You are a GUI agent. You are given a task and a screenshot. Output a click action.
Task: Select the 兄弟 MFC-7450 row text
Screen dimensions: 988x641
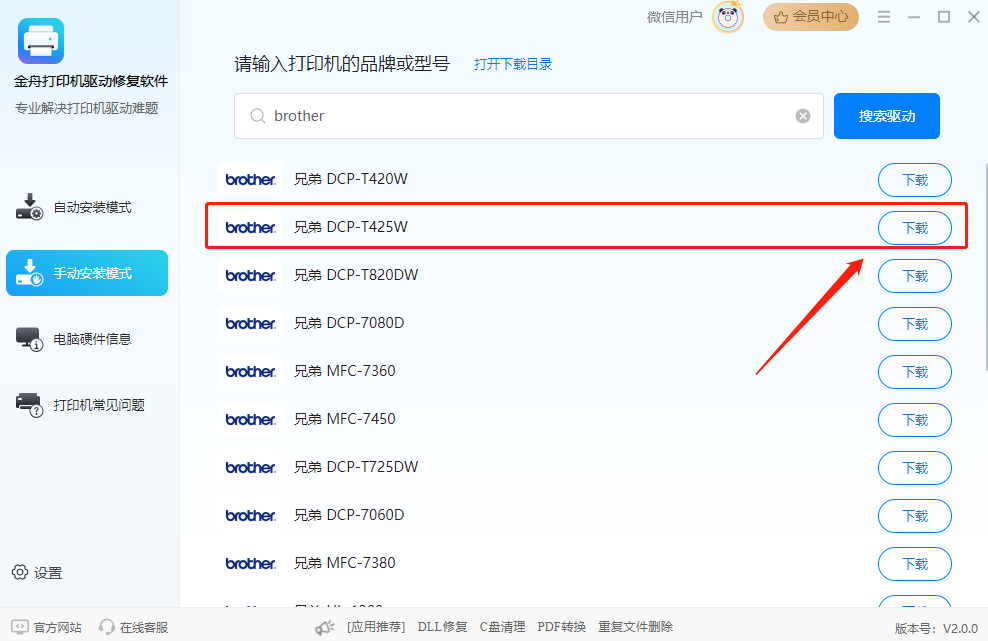(x=345, y=419)
